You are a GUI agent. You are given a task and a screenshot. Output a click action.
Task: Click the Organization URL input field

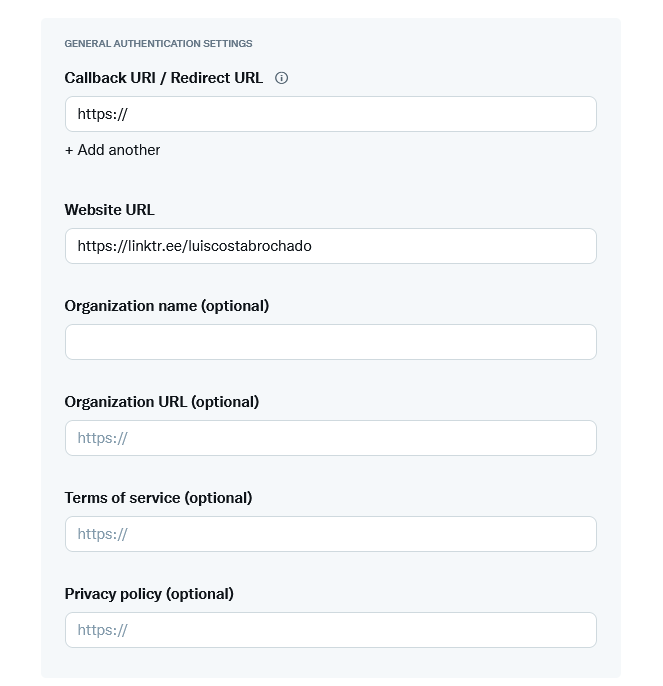pyautogui.click(x=330, y=438)
